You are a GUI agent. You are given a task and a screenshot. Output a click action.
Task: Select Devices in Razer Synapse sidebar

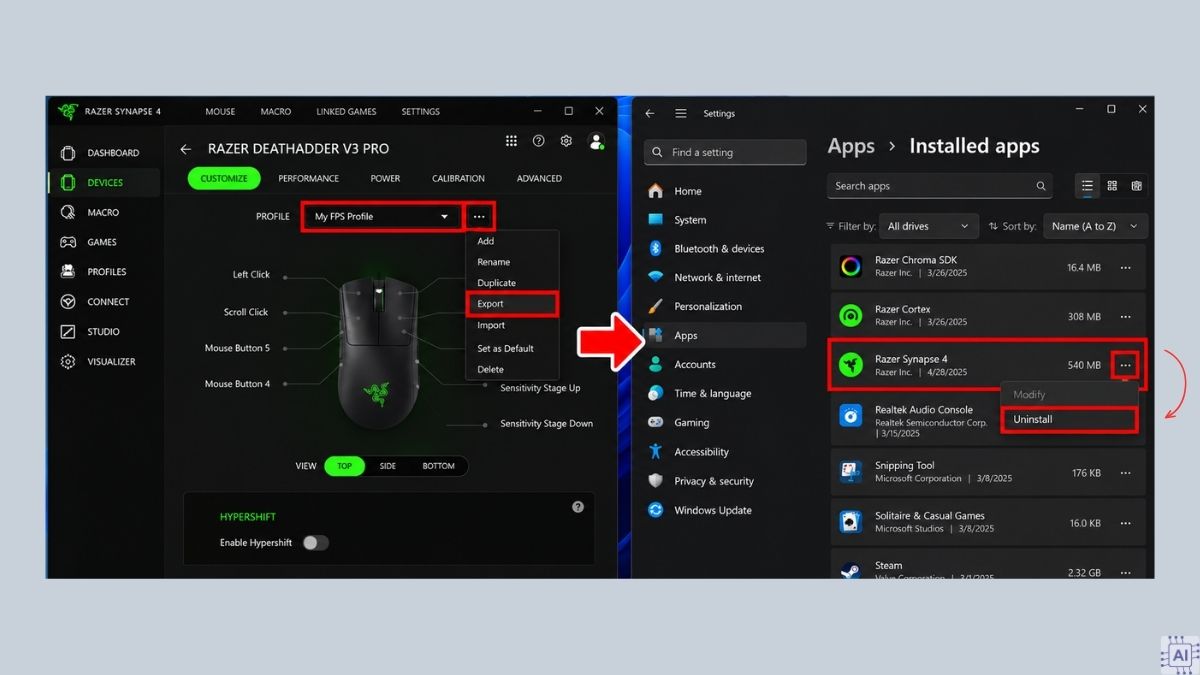click(x=103, y=183)
